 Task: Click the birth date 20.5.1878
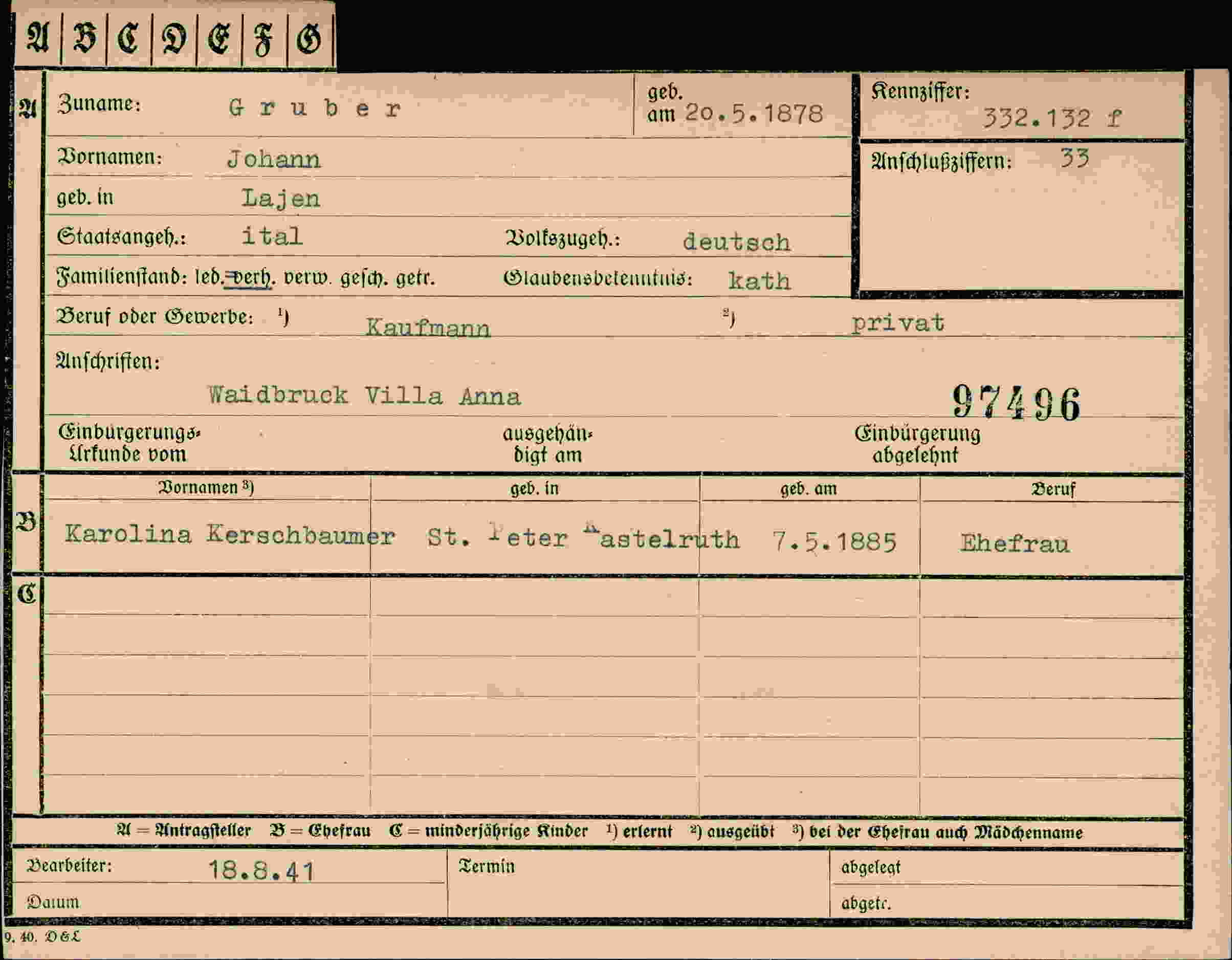click(754, 115)
